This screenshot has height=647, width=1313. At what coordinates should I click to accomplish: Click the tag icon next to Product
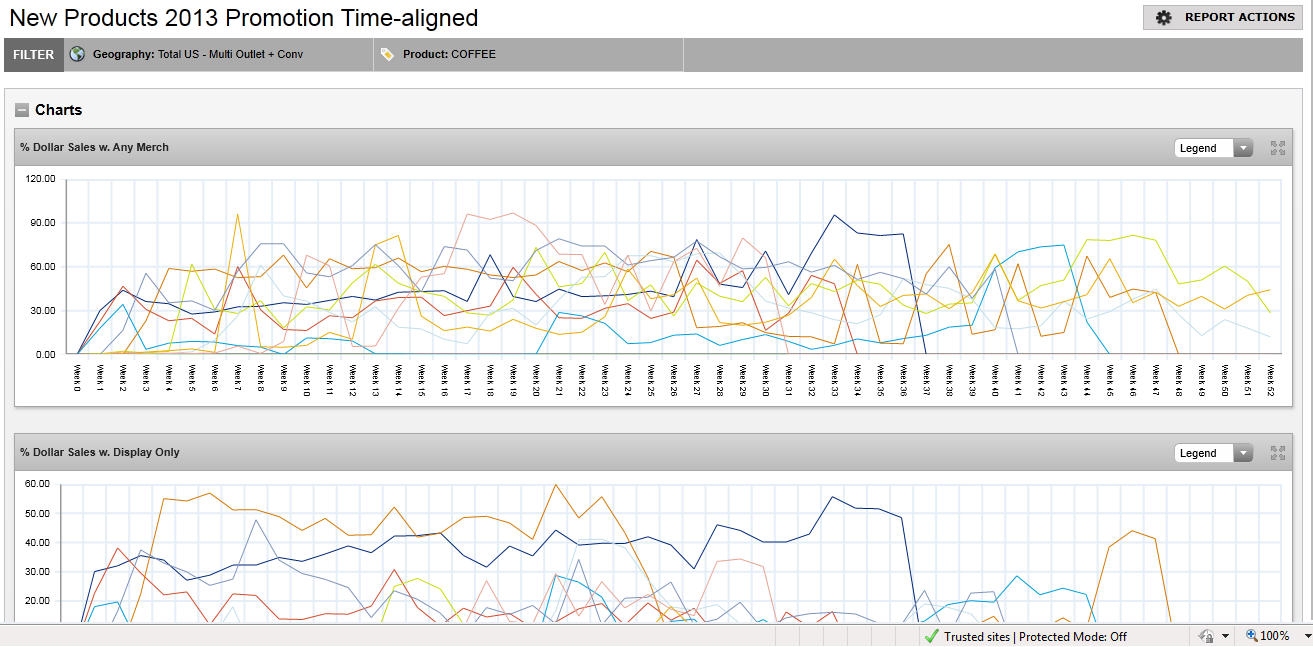tap(387, 54)
